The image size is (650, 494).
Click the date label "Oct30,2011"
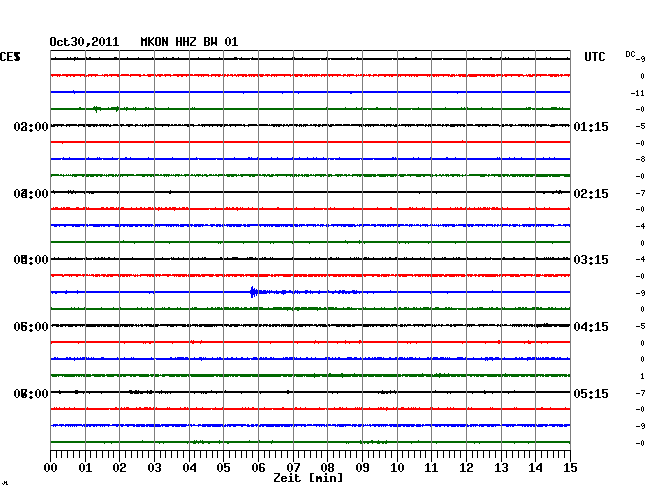pyautogui.click(x=84, y=42)
